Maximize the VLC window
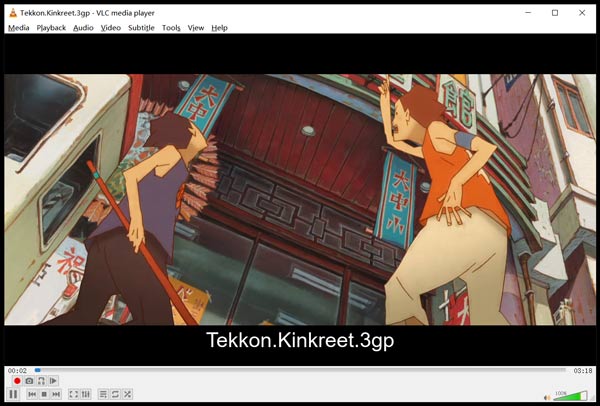The width and height of the screenshot is (600, 406). (x=555, y=13)
